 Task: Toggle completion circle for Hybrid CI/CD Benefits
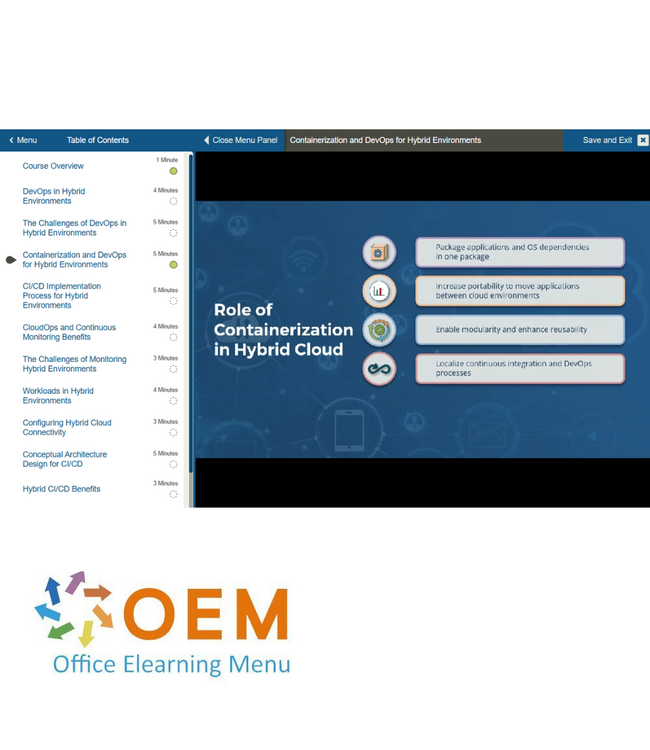(173, 494)
